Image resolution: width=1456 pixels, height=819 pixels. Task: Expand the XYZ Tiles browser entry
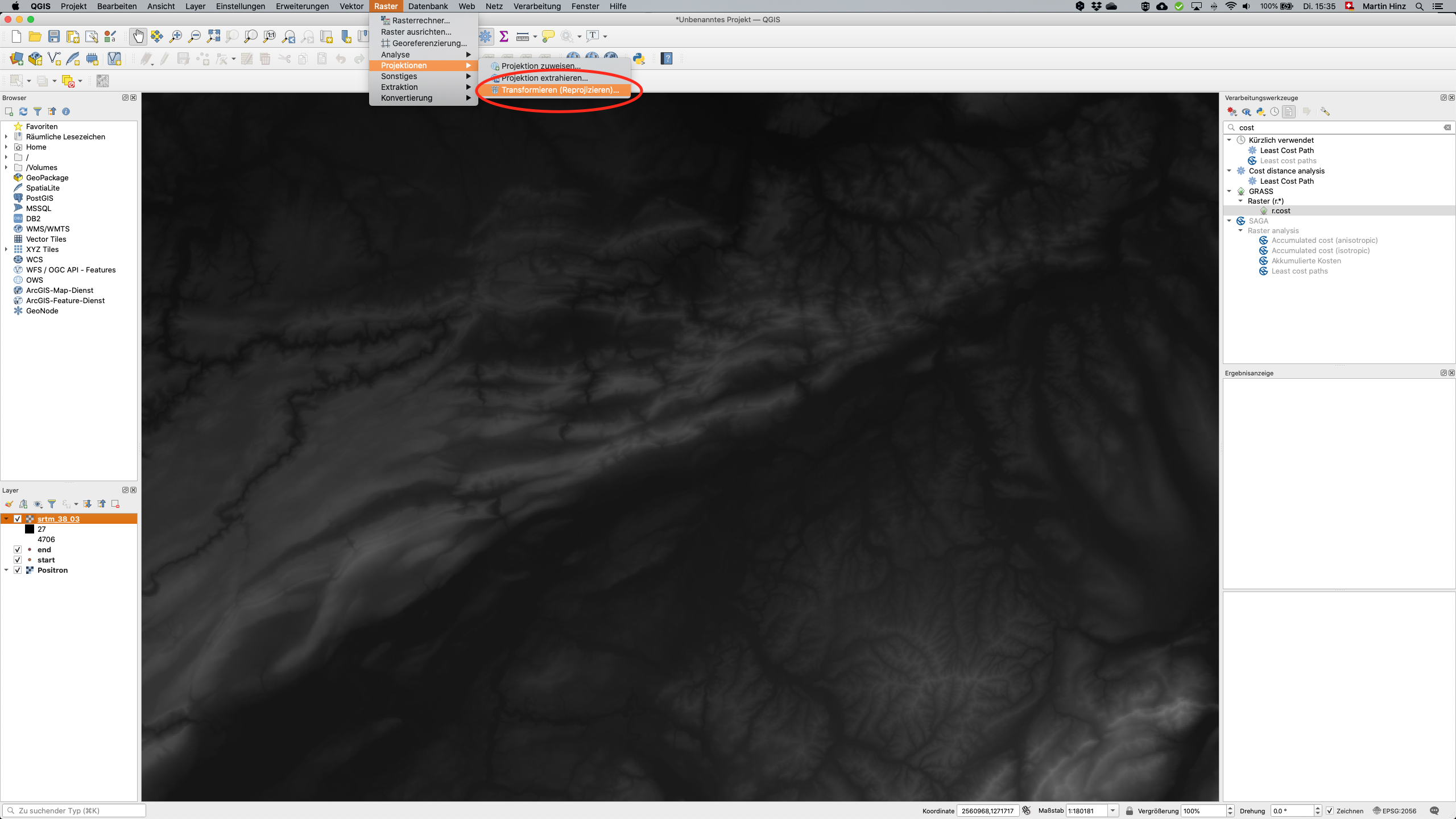6,249
